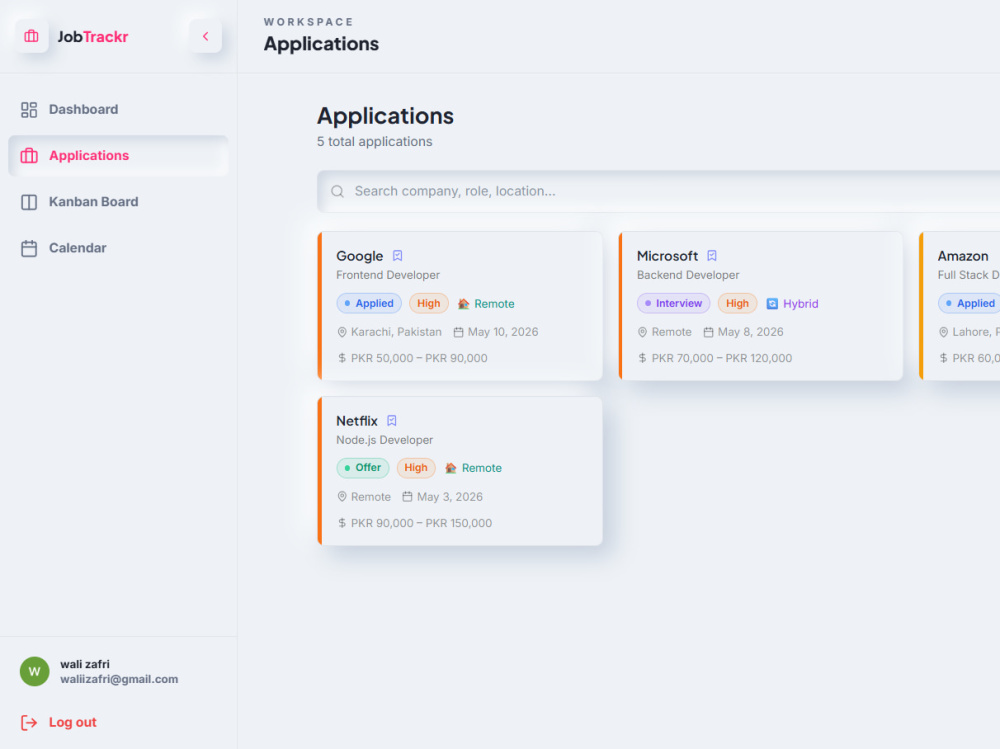Open the Google application card title

pyautogui.click(x=360, y=256)
